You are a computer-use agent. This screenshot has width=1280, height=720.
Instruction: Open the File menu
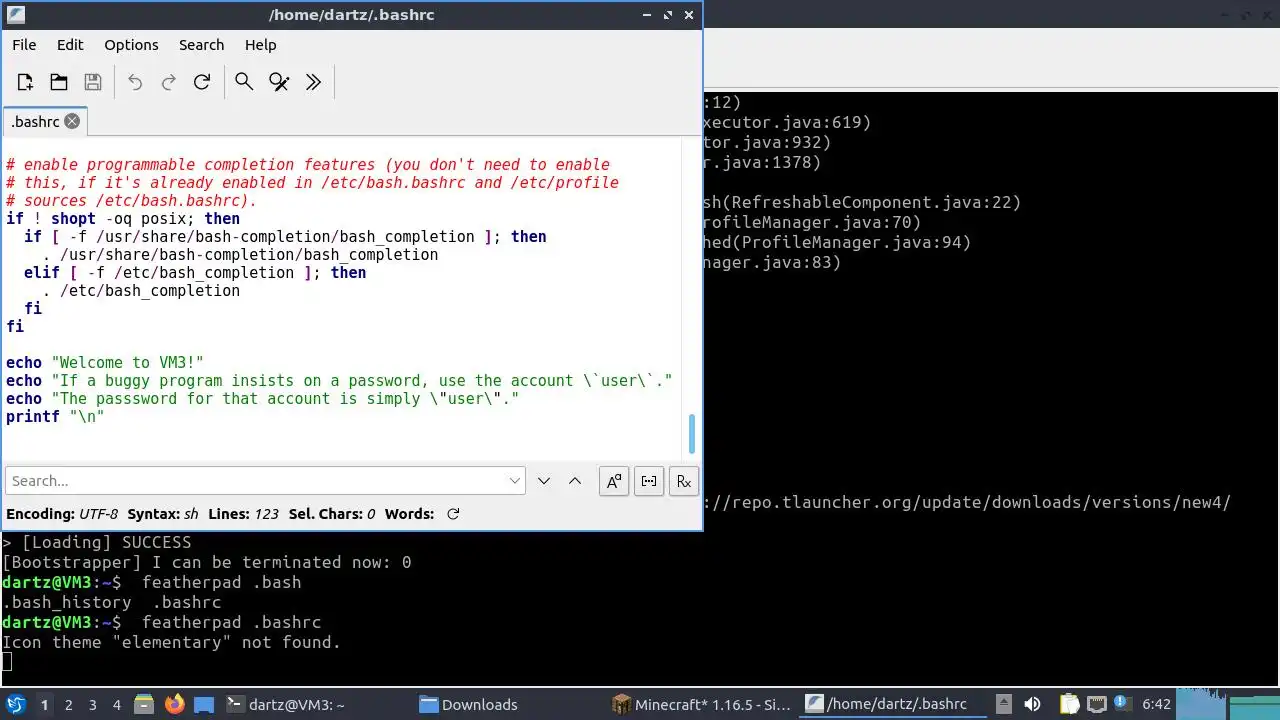[x=24, y=45]
